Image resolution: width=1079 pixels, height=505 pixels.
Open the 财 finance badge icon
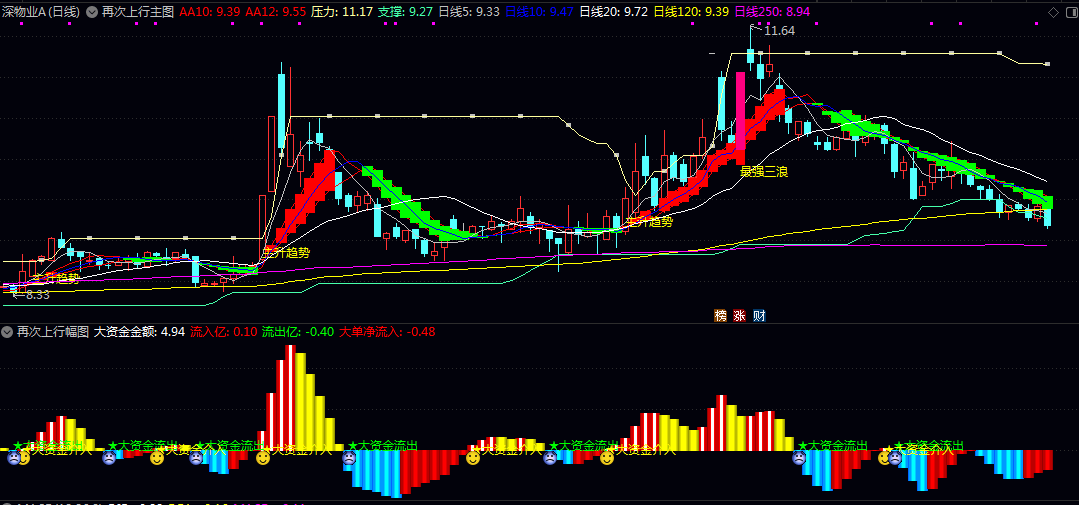(759, 316)
